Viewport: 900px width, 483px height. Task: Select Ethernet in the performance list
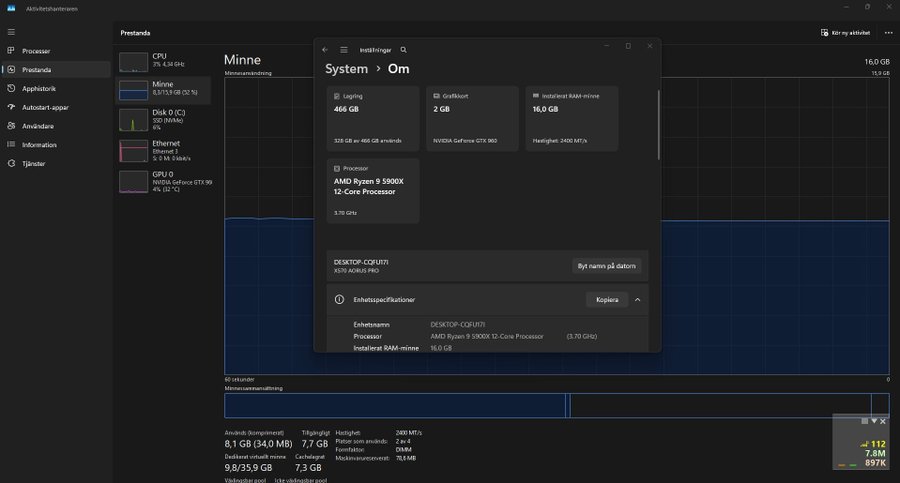point(164,150)
